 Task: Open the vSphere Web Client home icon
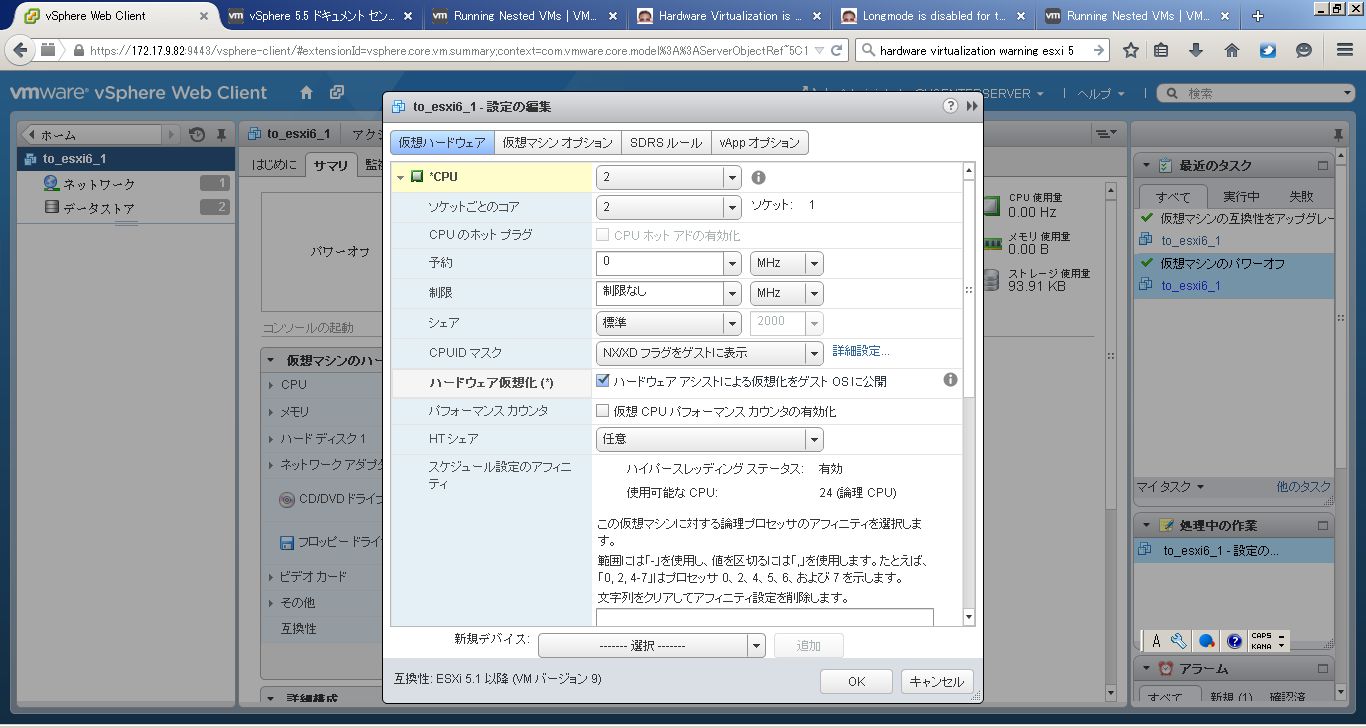[307, 92]
